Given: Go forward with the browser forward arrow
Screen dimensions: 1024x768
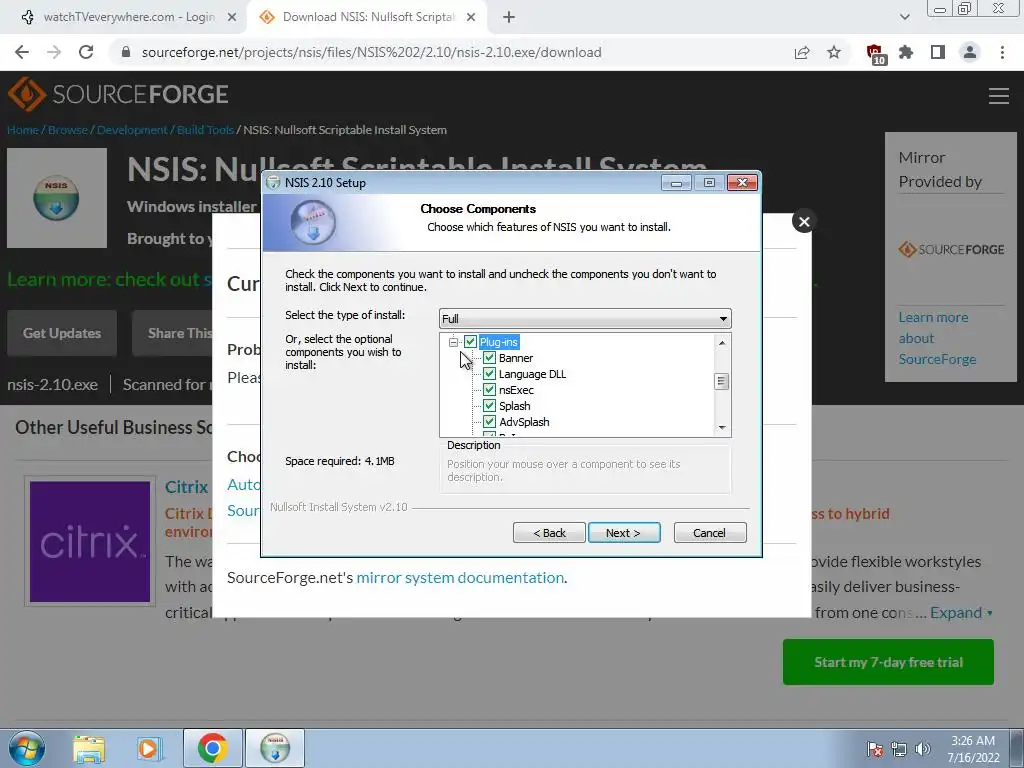Looking at the screenshot, I should pos(54,52).
